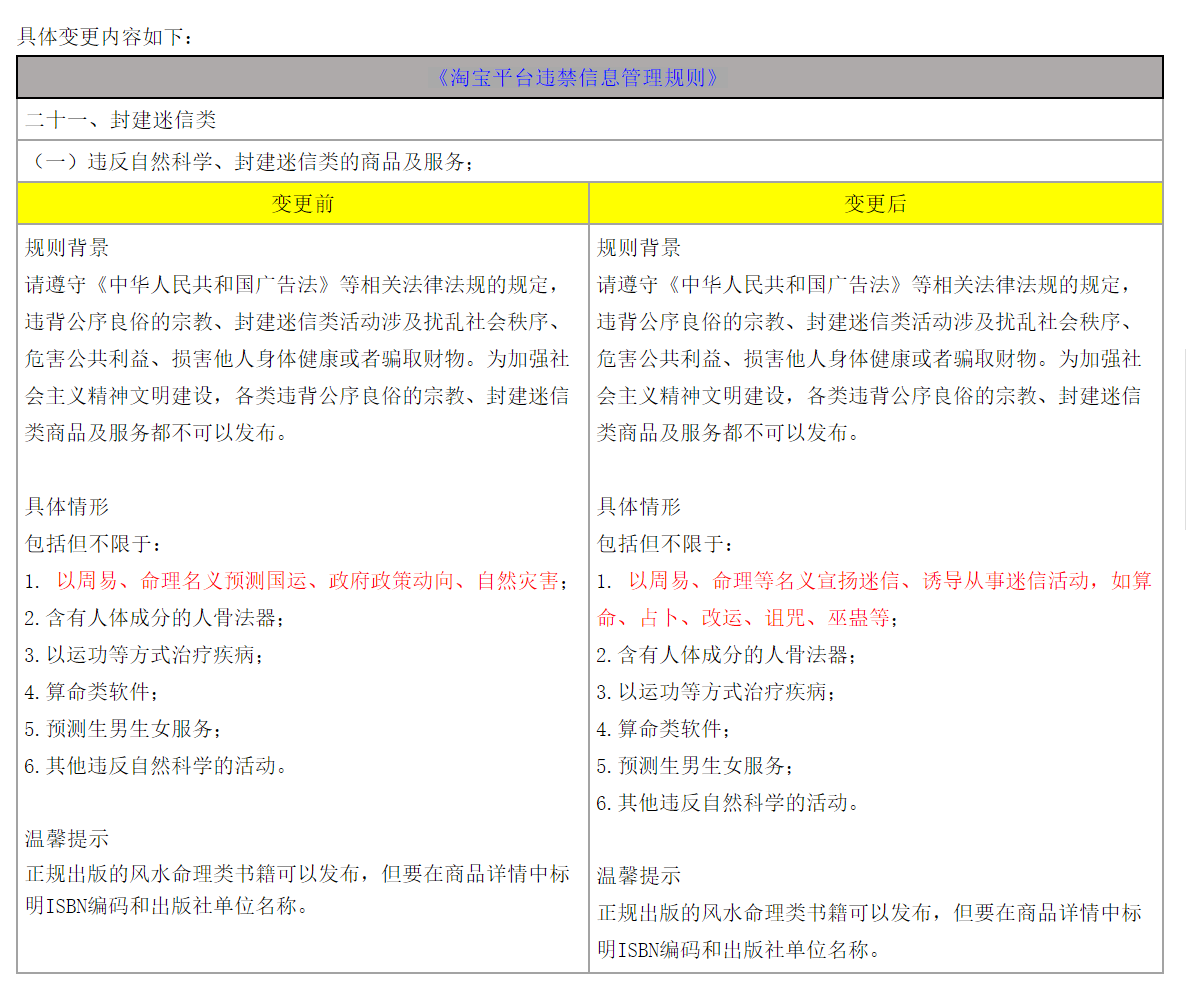1186x993 pixels.
Task: Click item 6 其他违反自然科学的活动 in 变更前
Action: [156, 765]
